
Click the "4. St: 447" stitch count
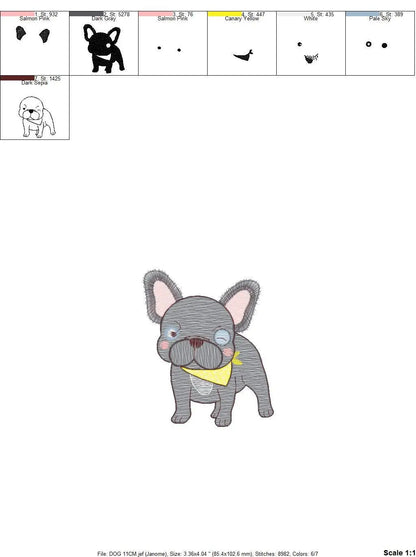(x=253, y=14)
